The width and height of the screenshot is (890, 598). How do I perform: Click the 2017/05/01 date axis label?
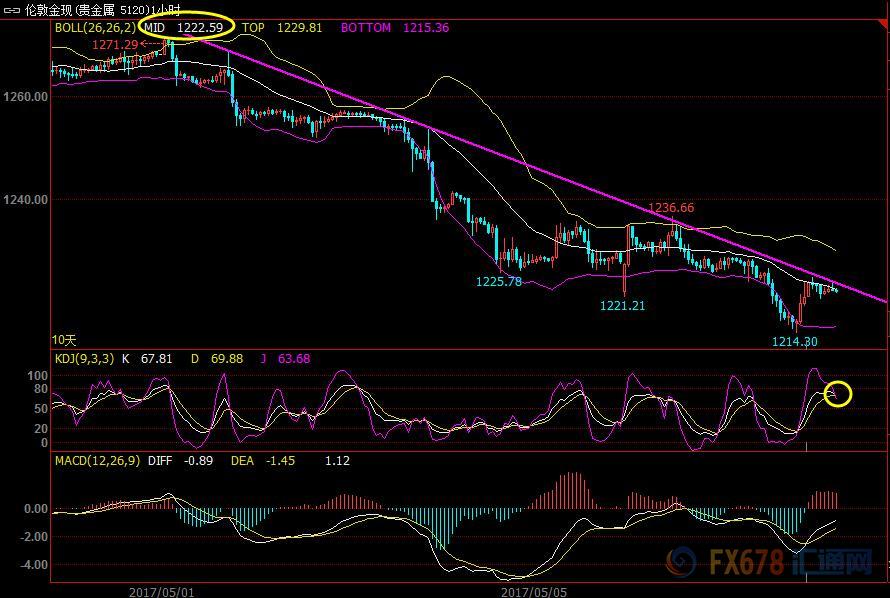(161, 592)
